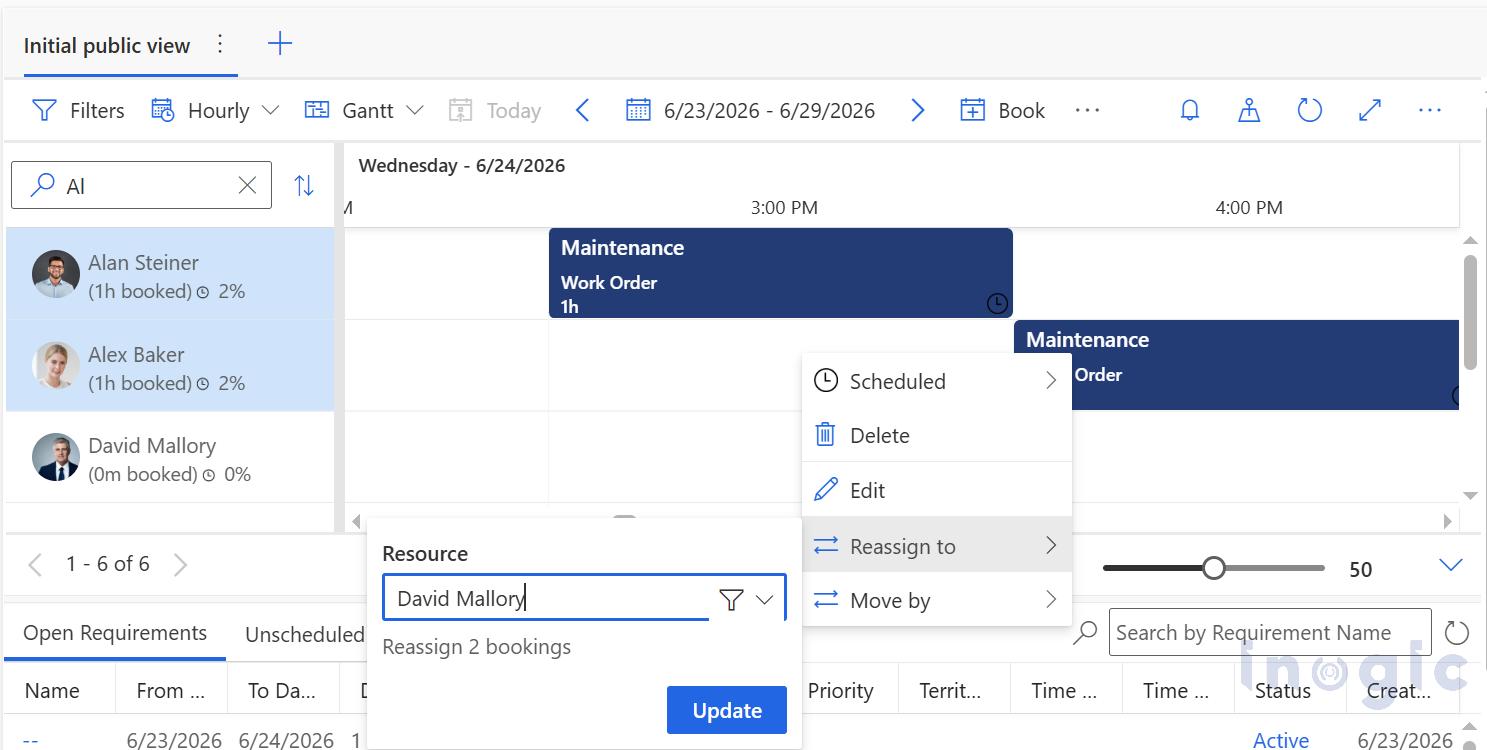Open the Resource field filter icon
This screenshot has width=1487, height=750.
click(731, 599)
